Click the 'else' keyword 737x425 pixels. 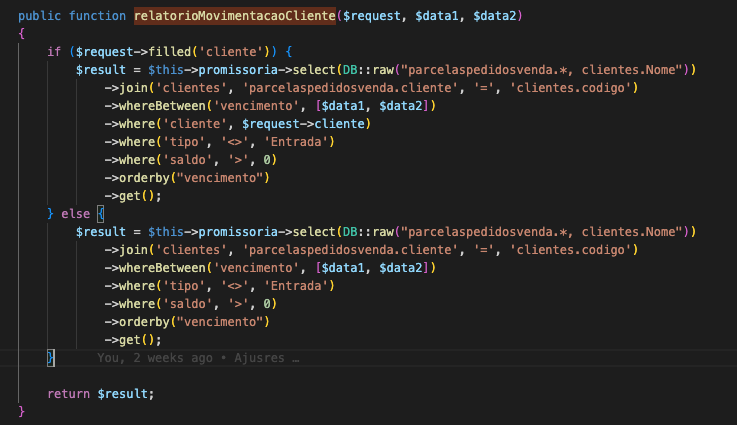[76, 213]
